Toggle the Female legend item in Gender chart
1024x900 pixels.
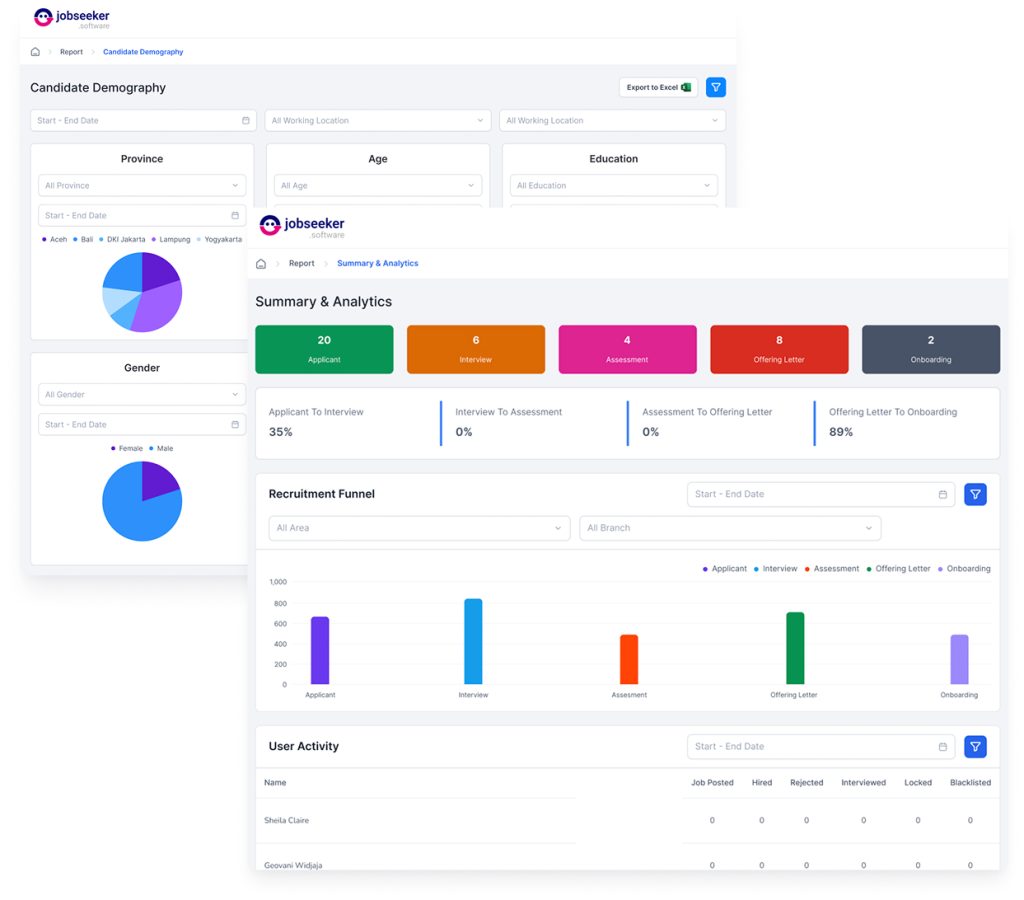tap(127, 449)
